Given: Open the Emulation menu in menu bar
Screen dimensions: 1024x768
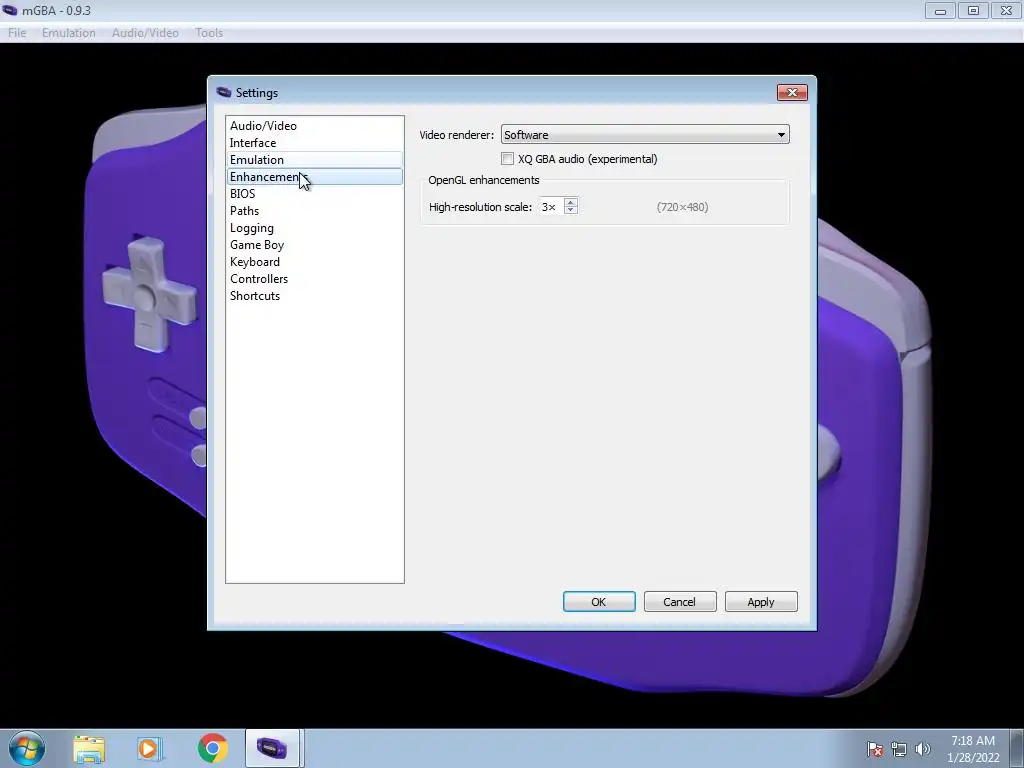Looking at the screenshot, I should click(69, 33).
